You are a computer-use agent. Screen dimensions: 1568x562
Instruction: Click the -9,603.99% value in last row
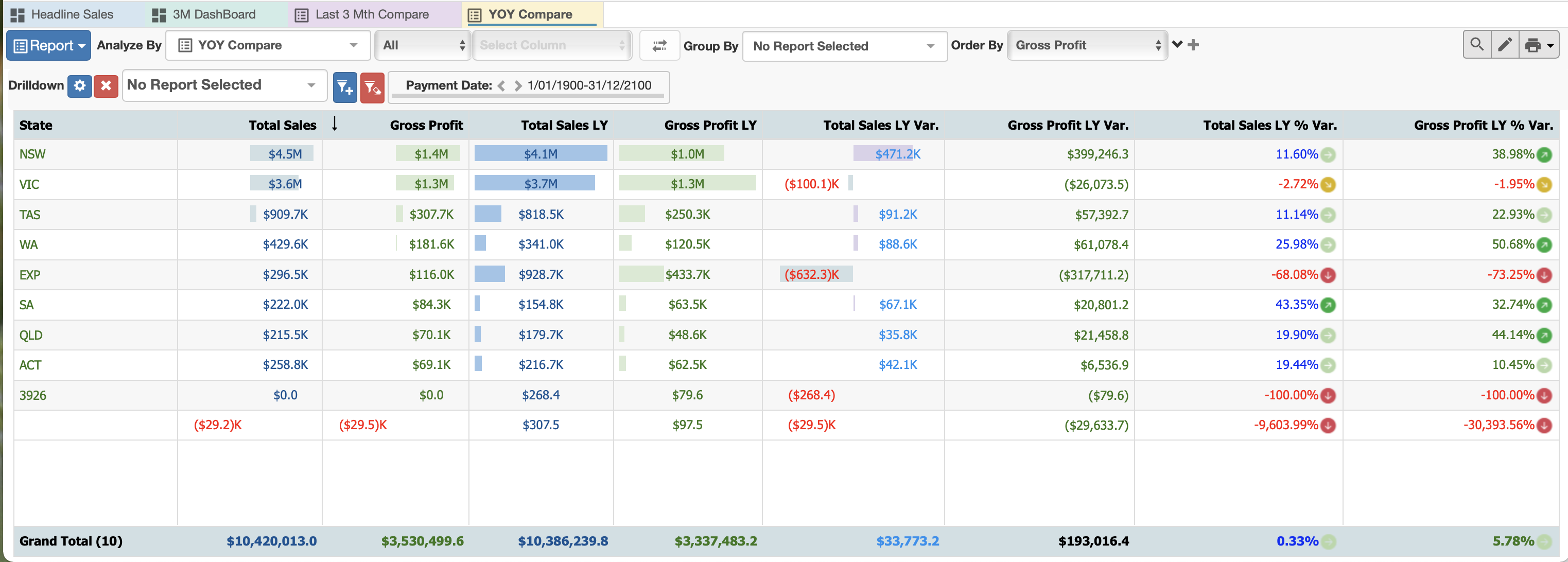coord(1285,425)
